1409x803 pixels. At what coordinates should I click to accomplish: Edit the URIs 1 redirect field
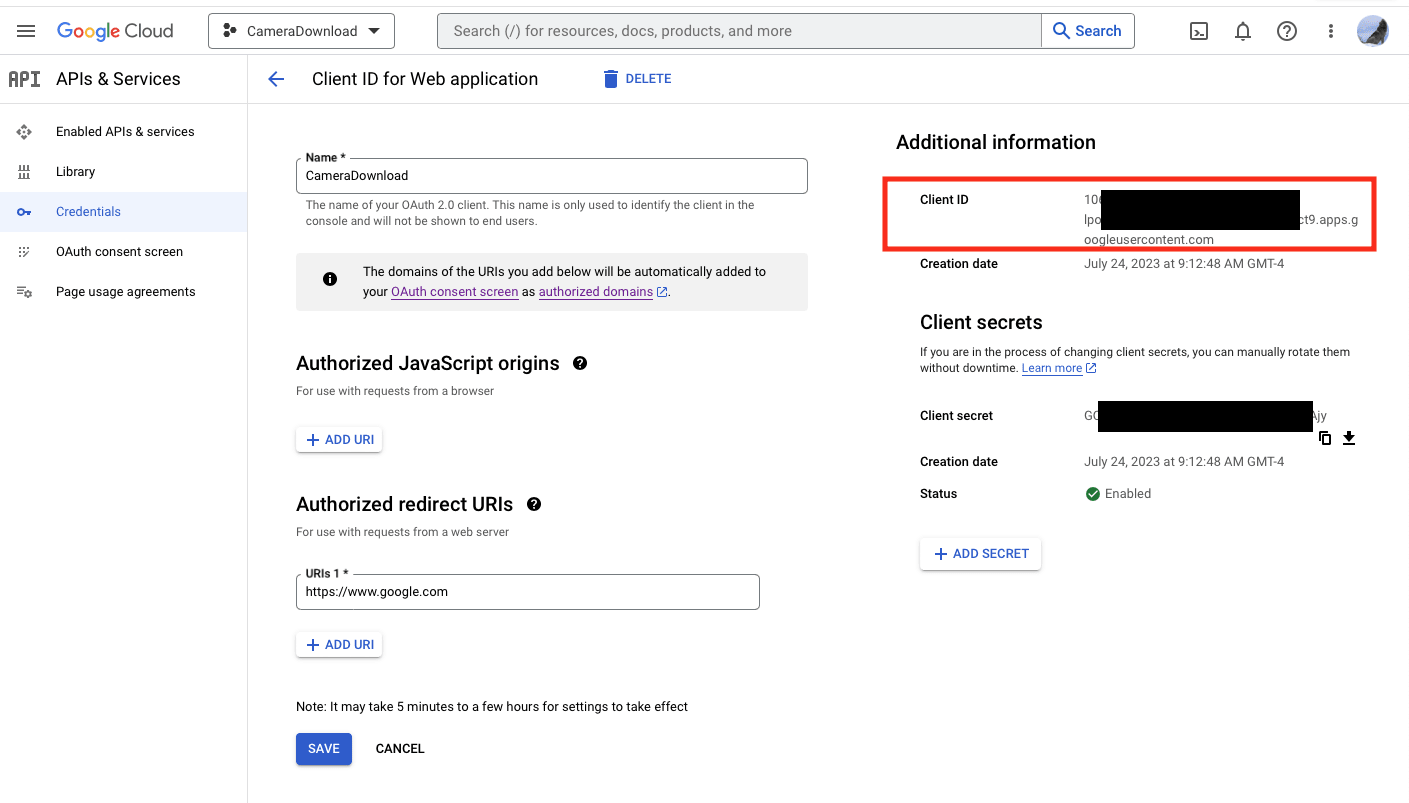pyautogui.click(x=527, y=591)
